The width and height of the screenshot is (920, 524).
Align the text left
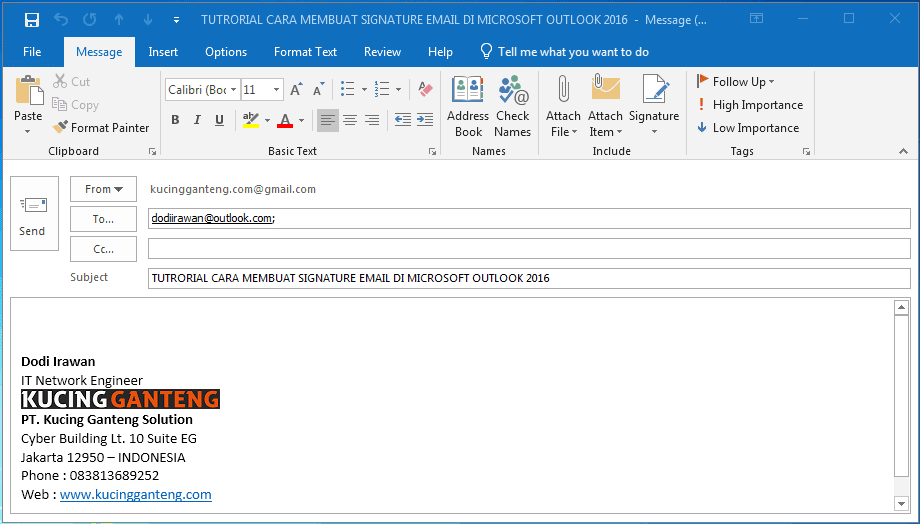click(x=327, y=120)
